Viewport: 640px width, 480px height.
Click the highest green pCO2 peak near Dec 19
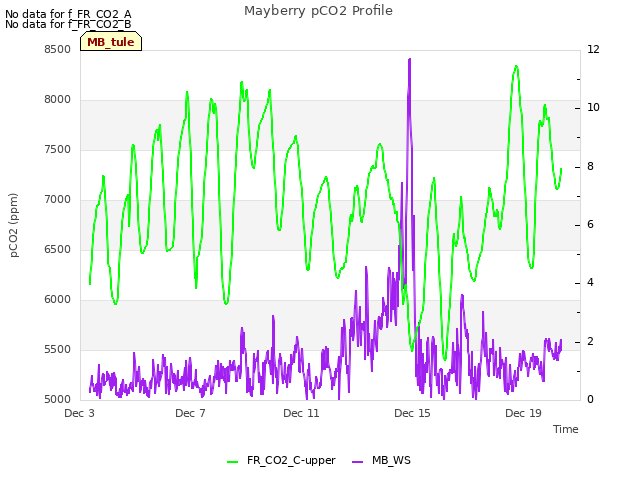point(516,66)
